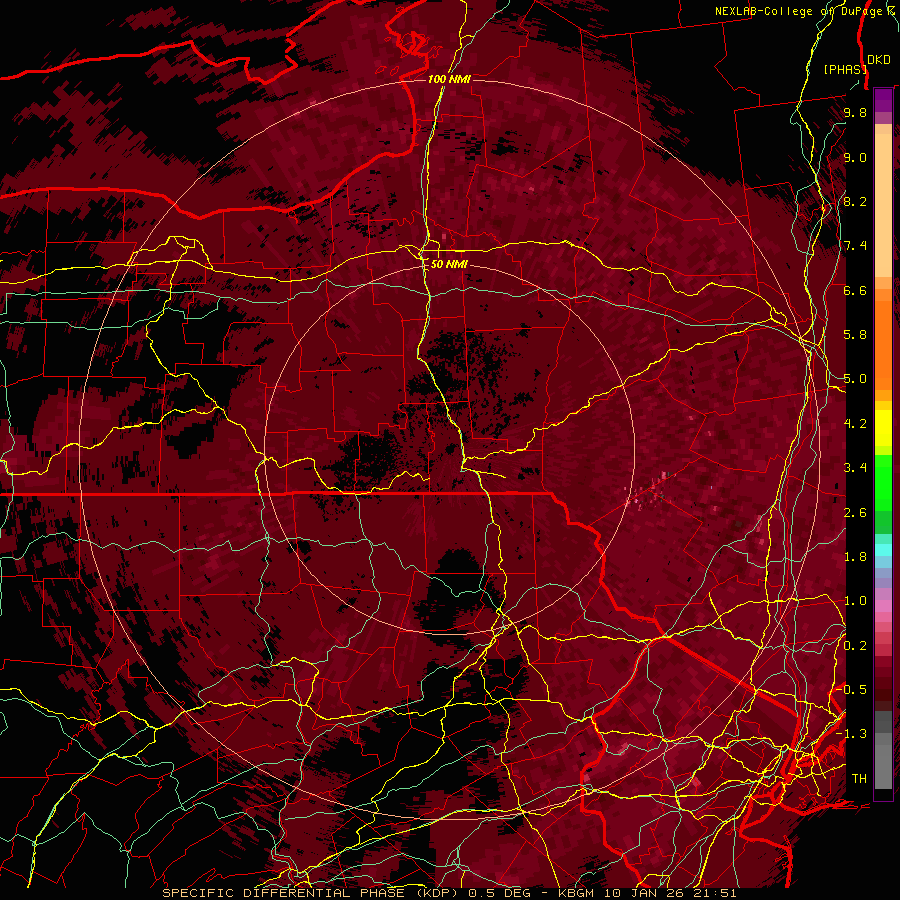Click the 5.8 value on the color scale

855,335
